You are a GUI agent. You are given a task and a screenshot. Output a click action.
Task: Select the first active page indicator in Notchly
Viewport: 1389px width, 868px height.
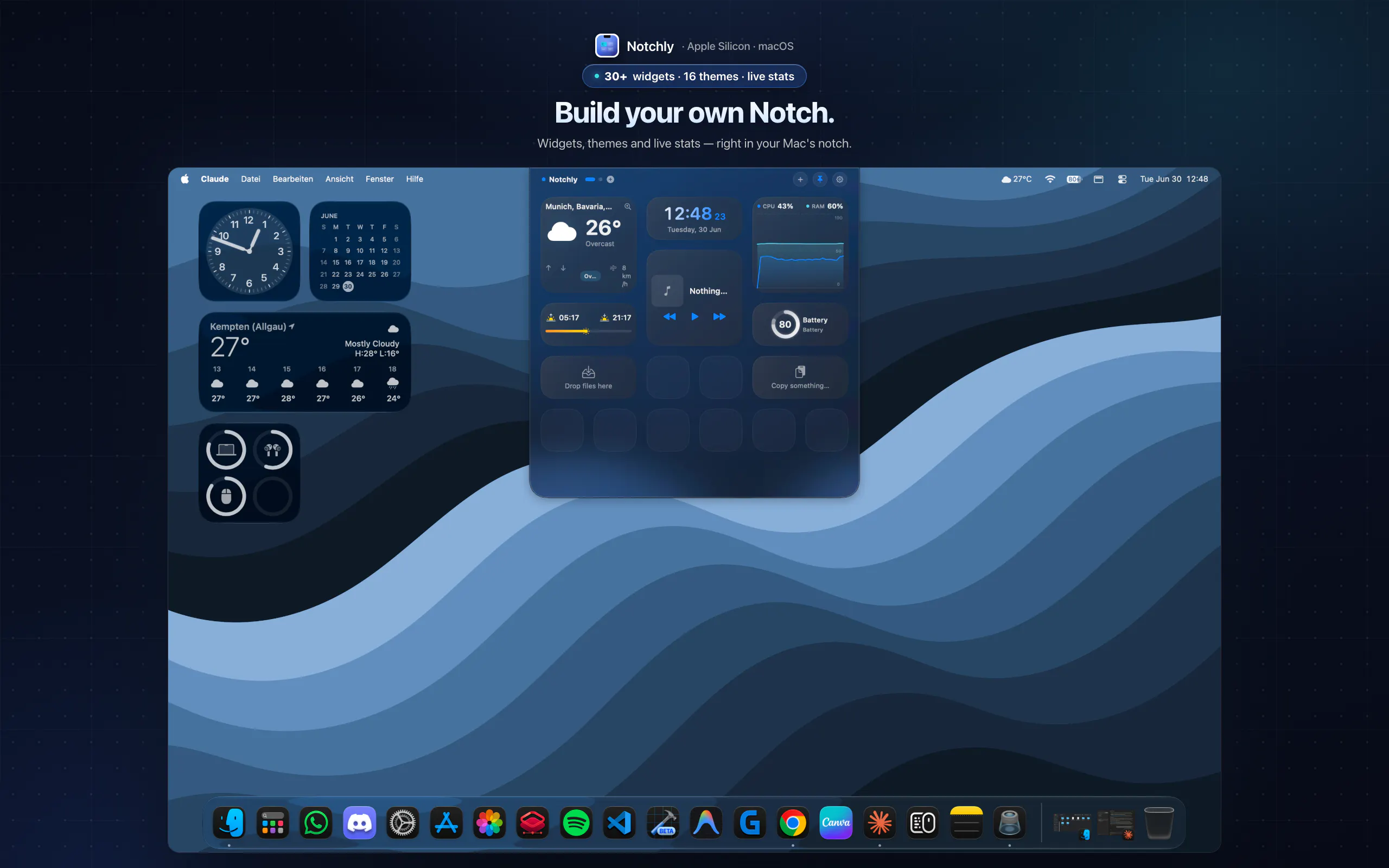[590, 179]
